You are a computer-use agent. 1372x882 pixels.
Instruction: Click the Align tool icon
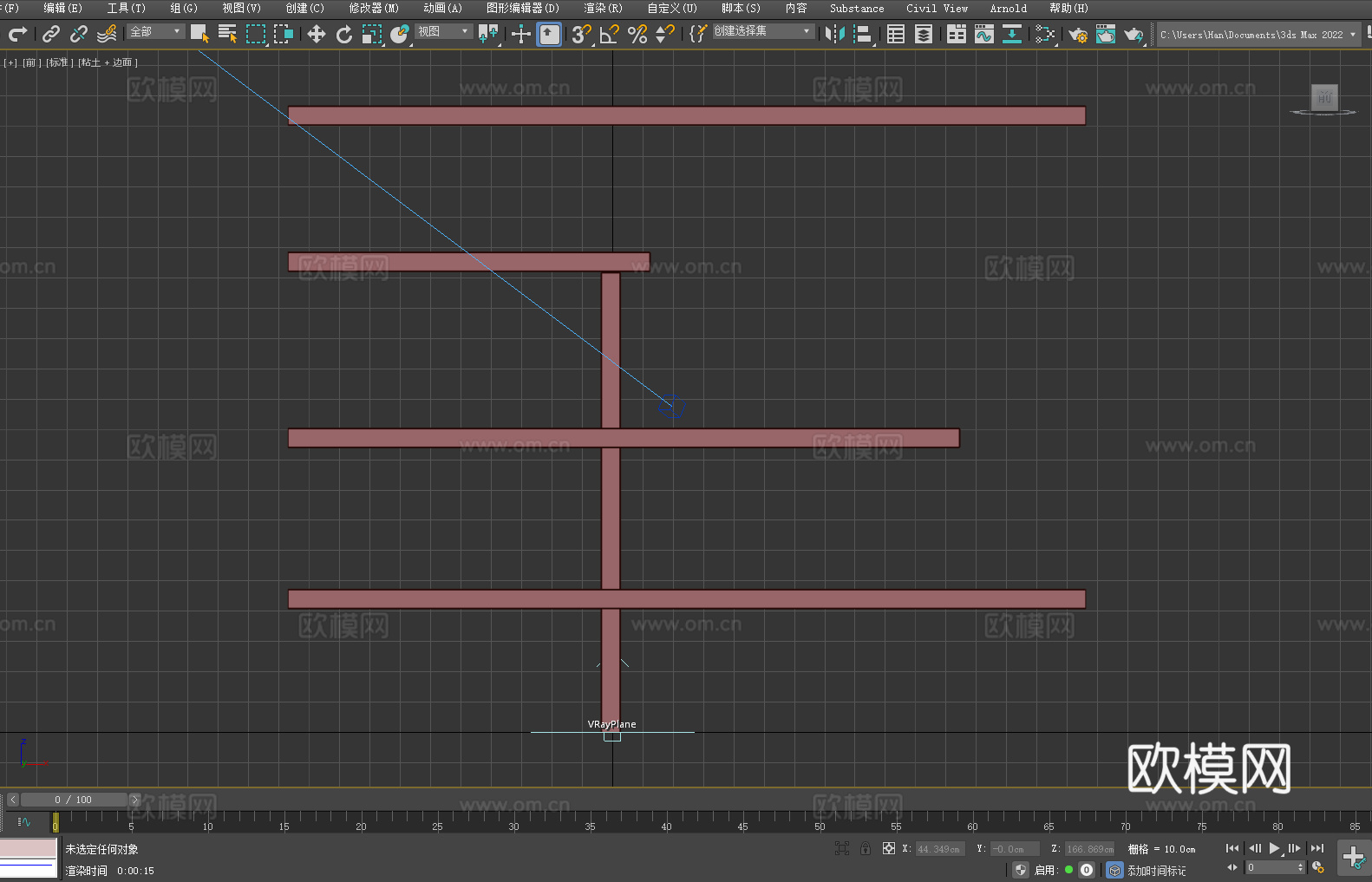tap(863, 34)
